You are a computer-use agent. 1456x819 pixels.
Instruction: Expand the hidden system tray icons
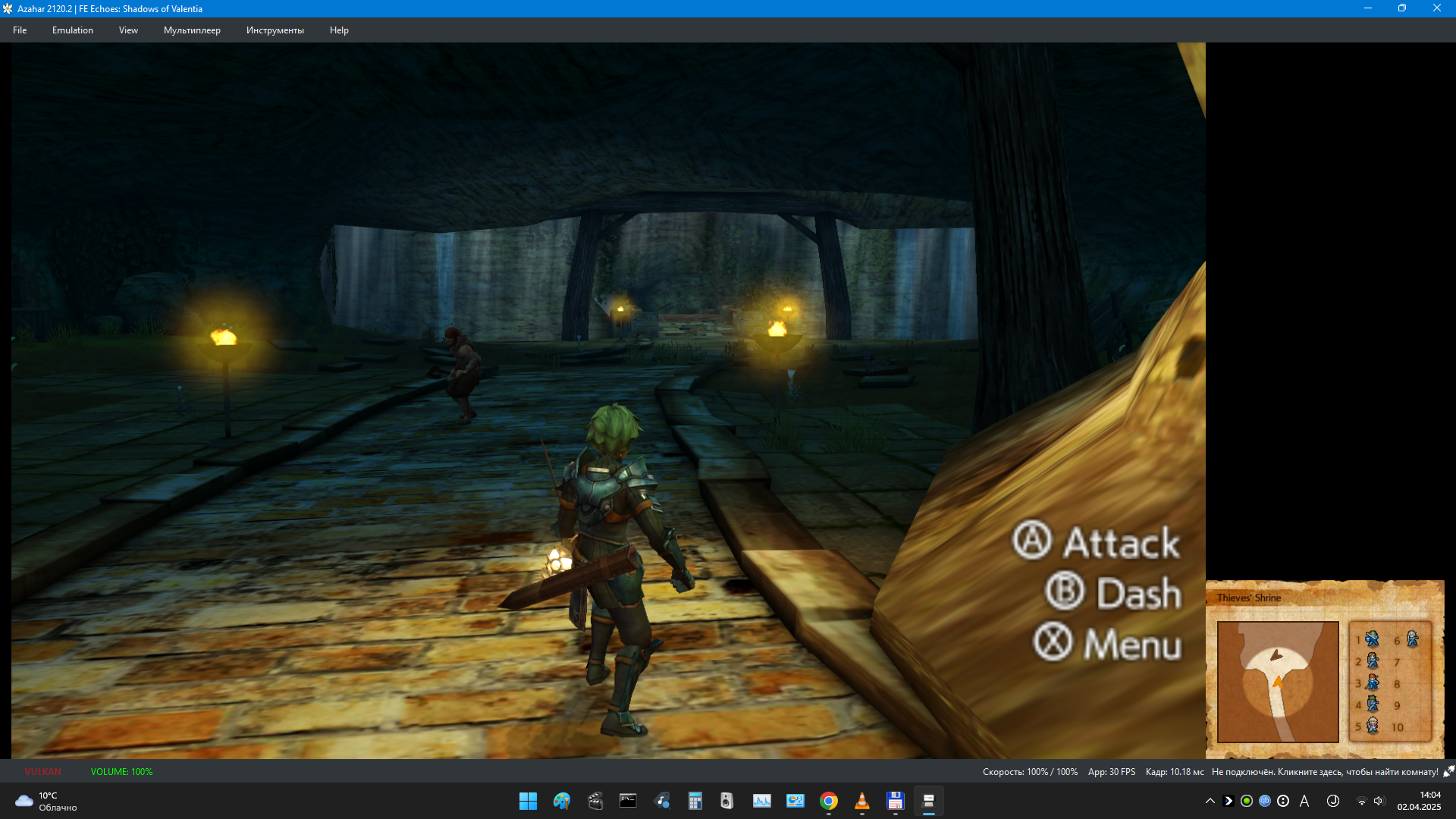coord(1210,801)
